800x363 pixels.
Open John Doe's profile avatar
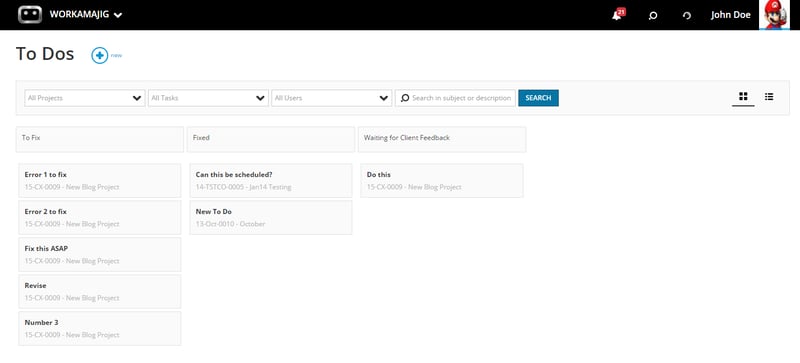point(774,15)
